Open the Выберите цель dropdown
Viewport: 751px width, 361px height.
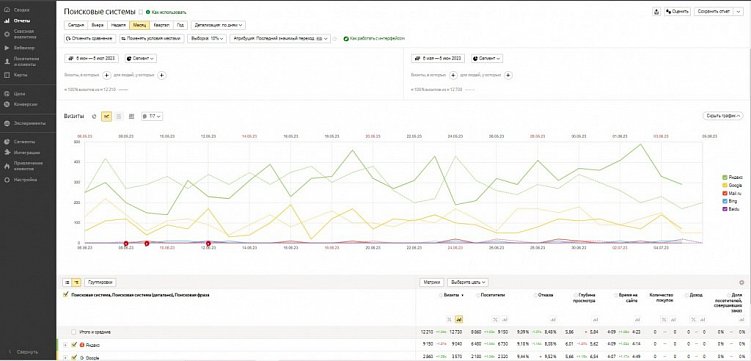[469, 283]
